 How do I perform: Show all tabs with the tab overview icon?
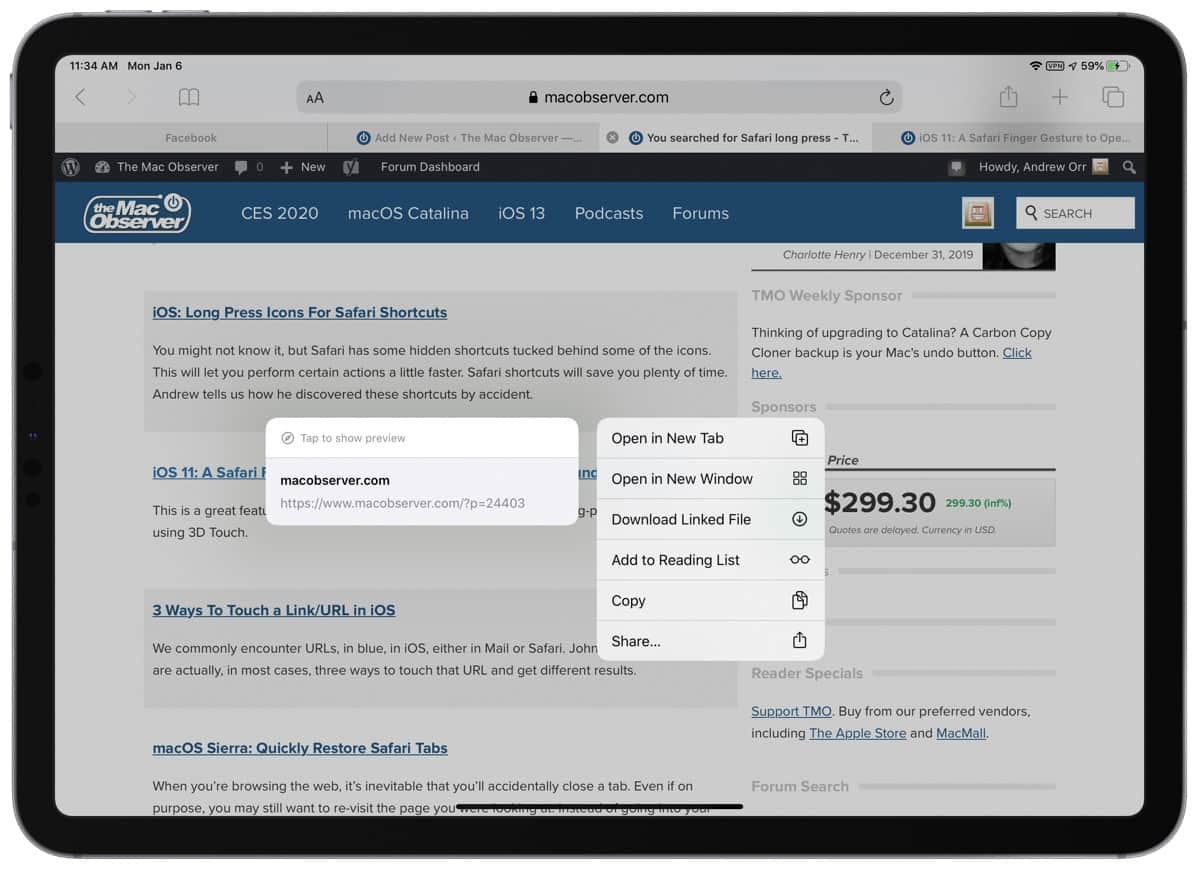pos(1113,97)
